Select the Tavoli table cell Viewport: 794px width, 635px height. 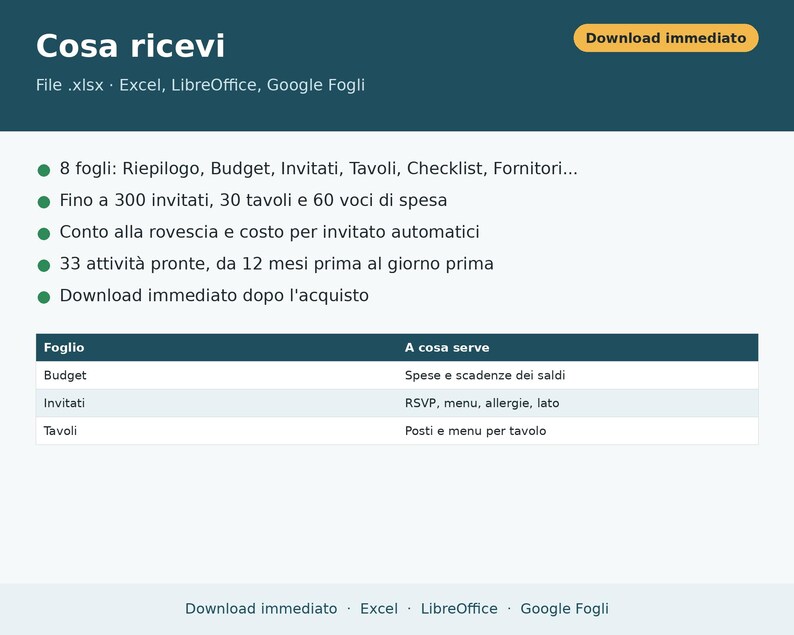click(216, 431)
